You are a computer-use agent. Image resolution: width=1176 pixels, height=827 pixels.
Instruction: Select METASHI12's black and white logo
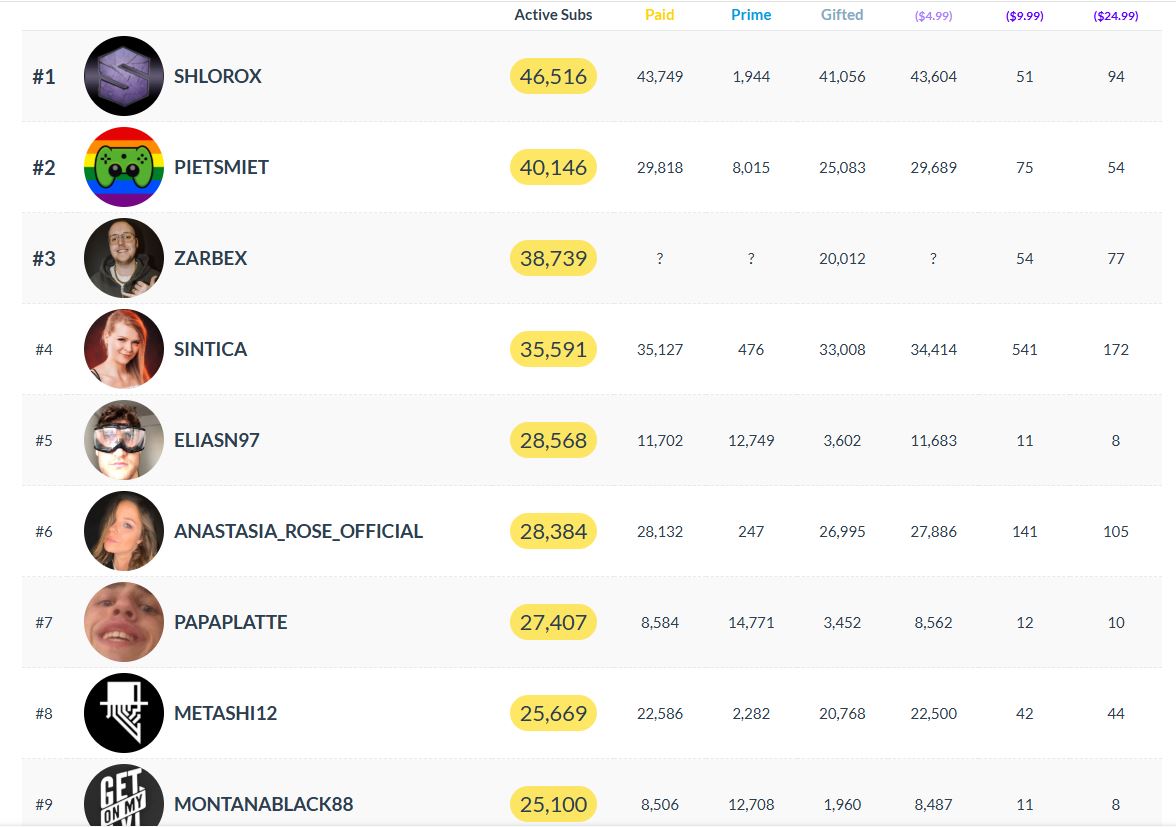click(x=123, y=713)
